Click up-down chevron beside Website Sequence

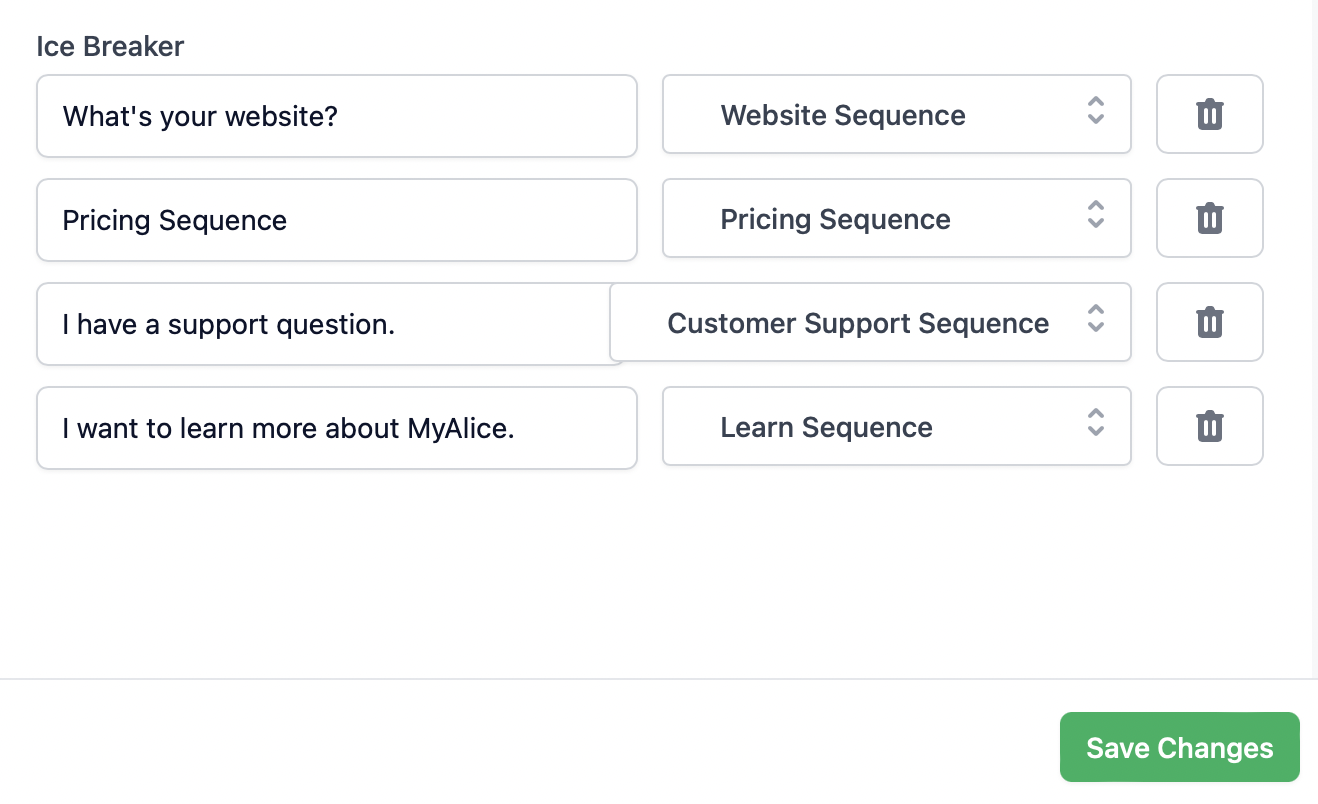(1096, 111)
